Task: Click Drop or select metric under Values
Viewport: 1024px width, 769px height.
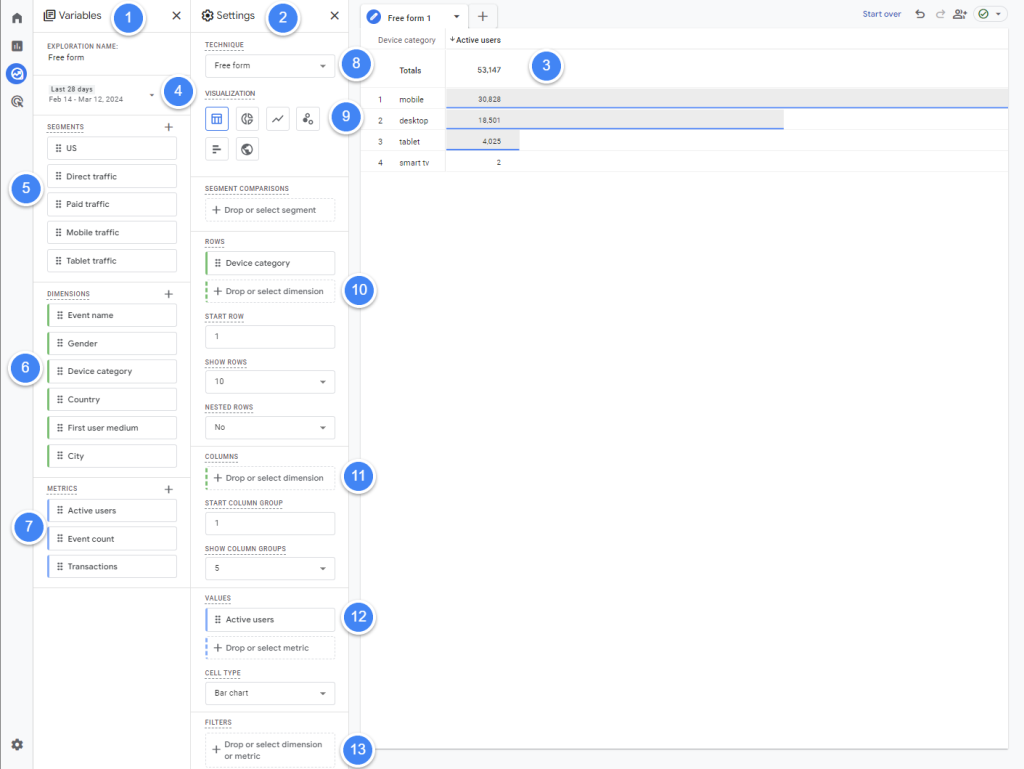Action: [x=270, y=648]
